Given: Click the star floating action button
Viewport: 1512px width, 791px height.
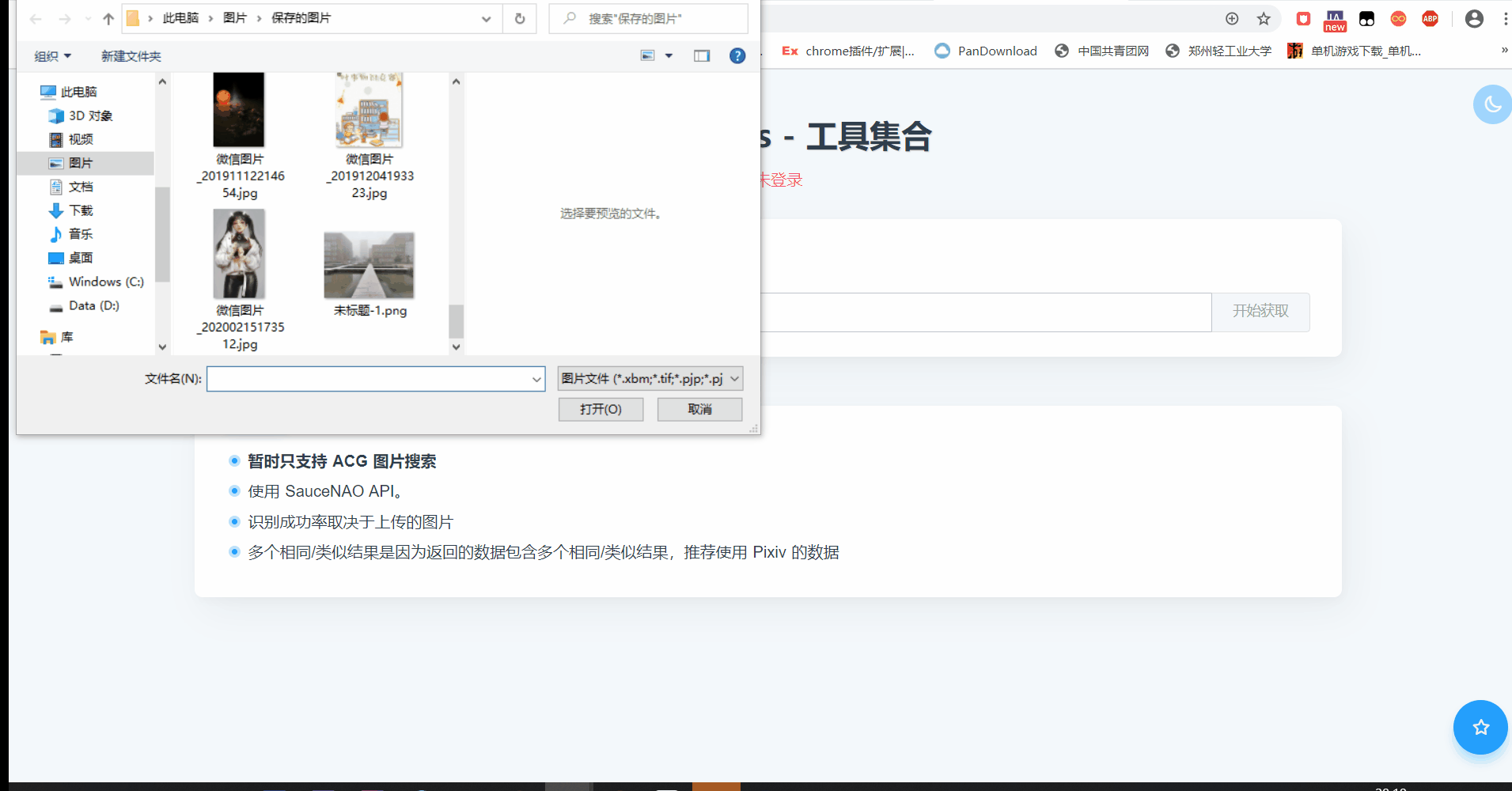Looking at the screenshot, I should point(1480,727).
